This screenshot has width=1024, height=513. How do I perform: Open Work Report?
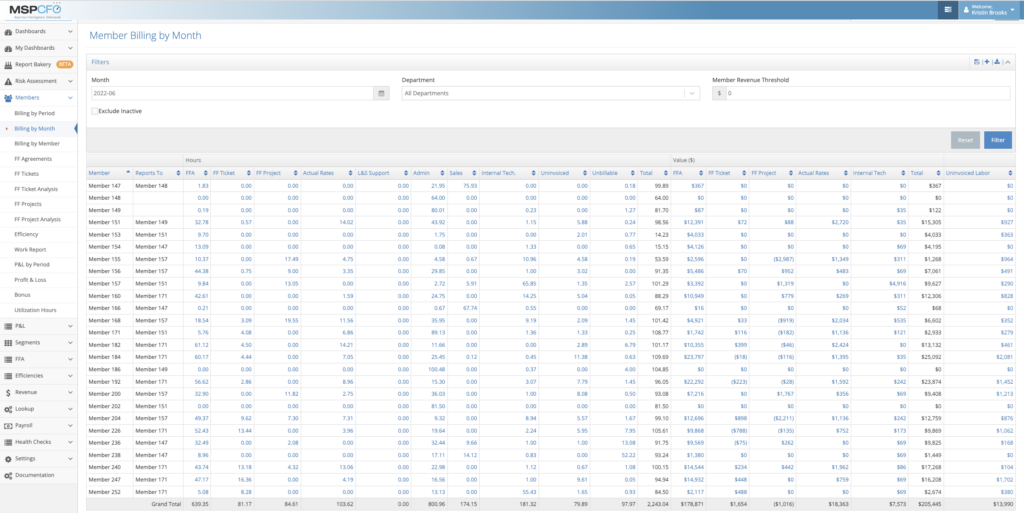point(30,250)
